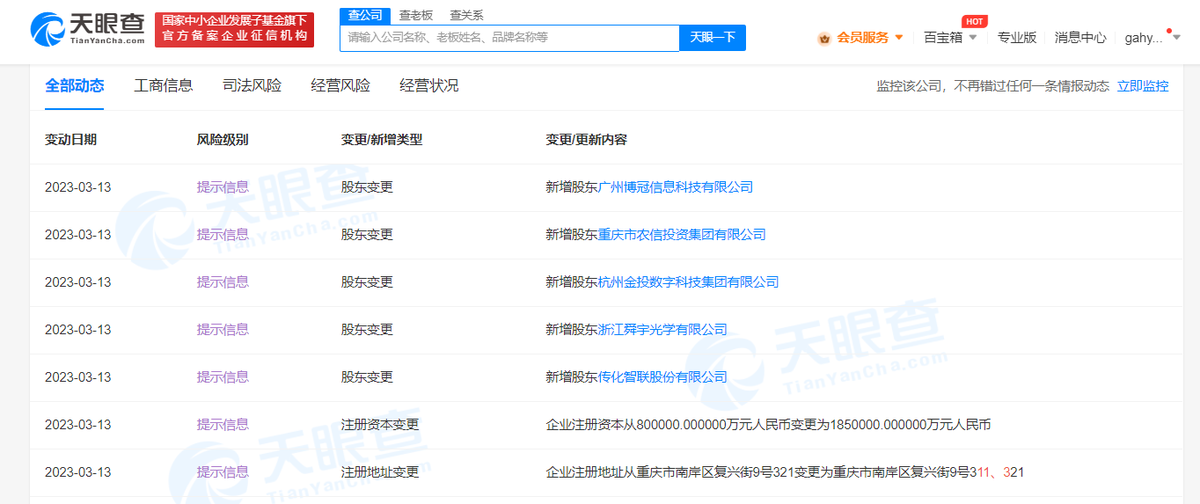Open 消息中心
1200x504 pixels.
[1080, 38]
